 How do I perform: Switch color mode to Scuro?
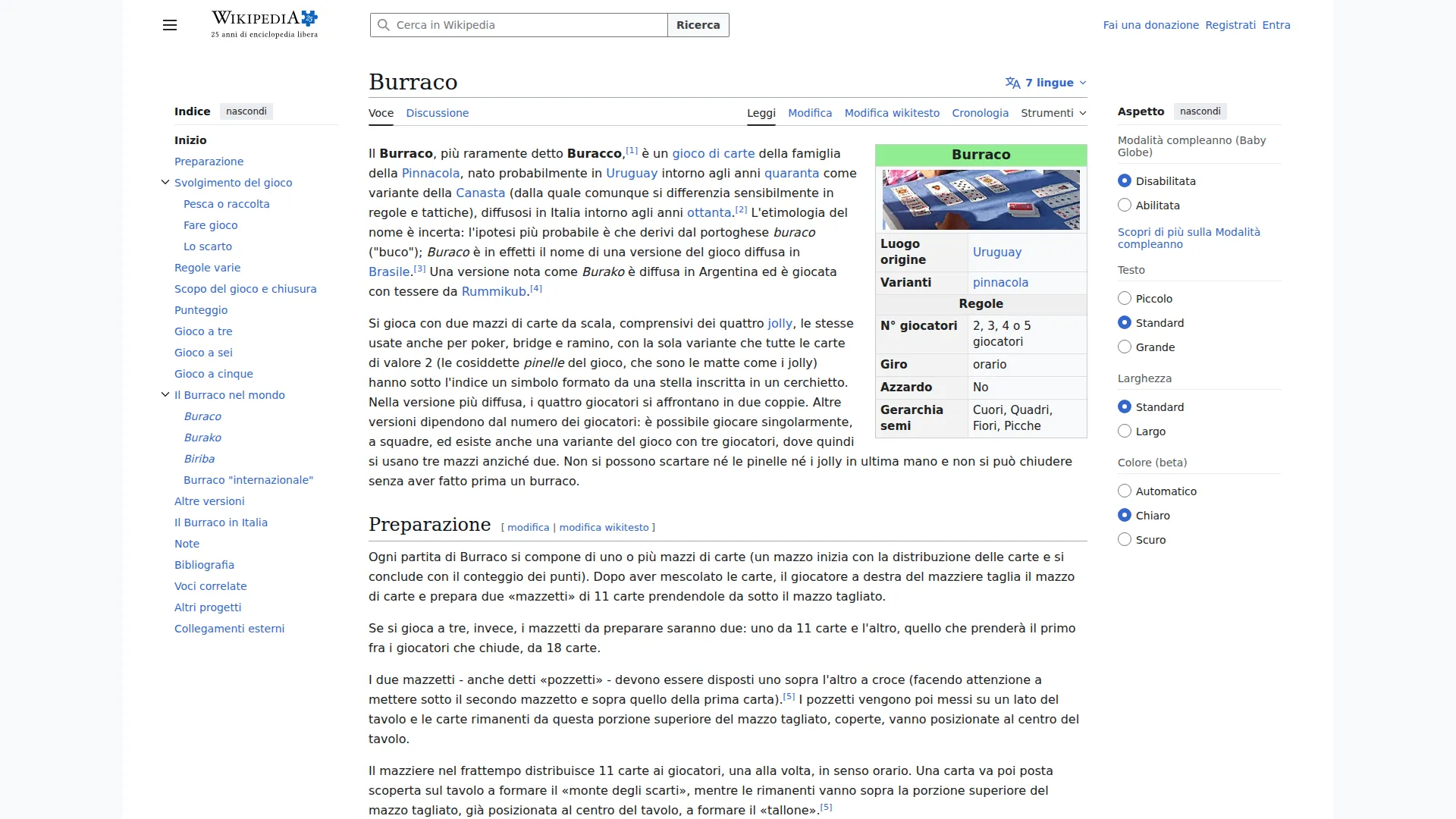pos(1124,539)
